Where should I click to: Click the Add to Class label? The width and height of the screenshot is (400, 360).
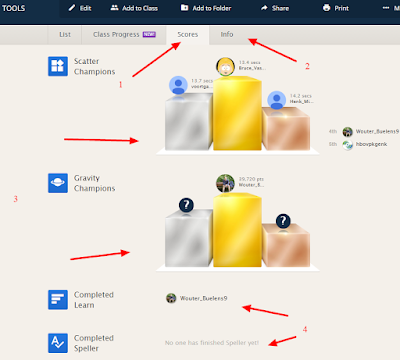tap(140, 8)
